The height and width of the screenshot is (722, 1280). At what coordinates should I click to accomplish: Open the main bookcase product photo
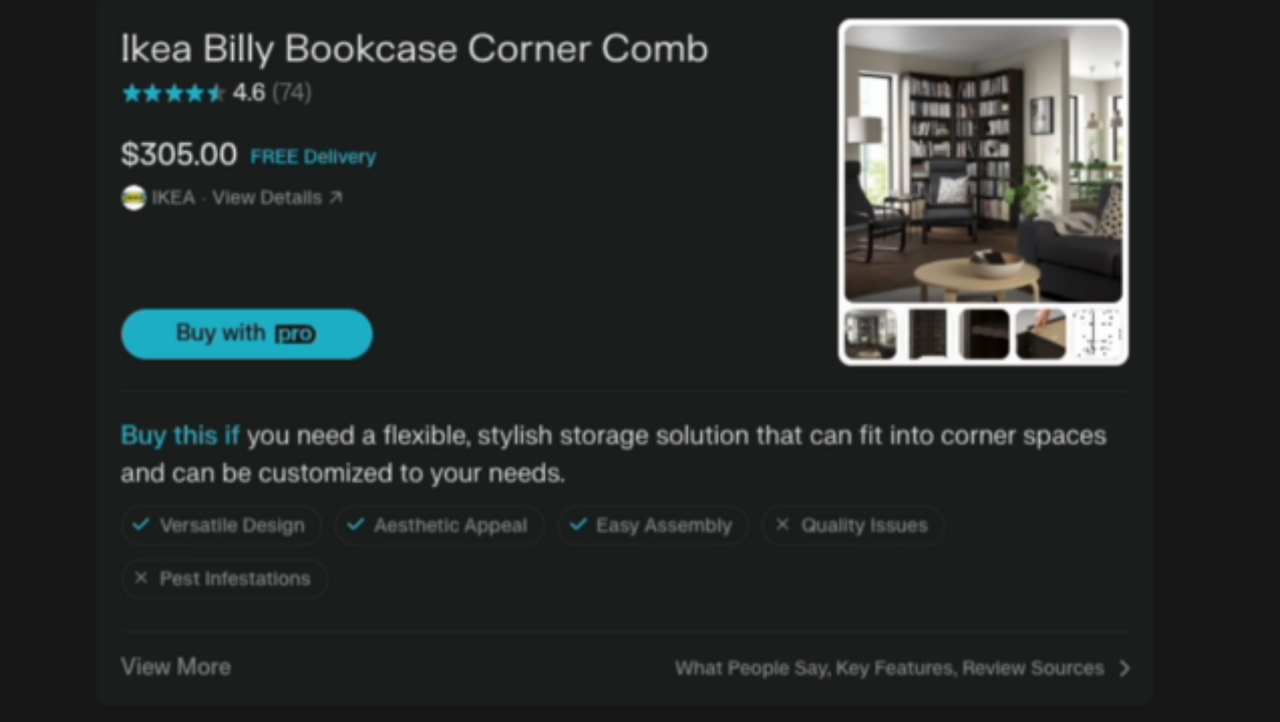pos(984,163)
